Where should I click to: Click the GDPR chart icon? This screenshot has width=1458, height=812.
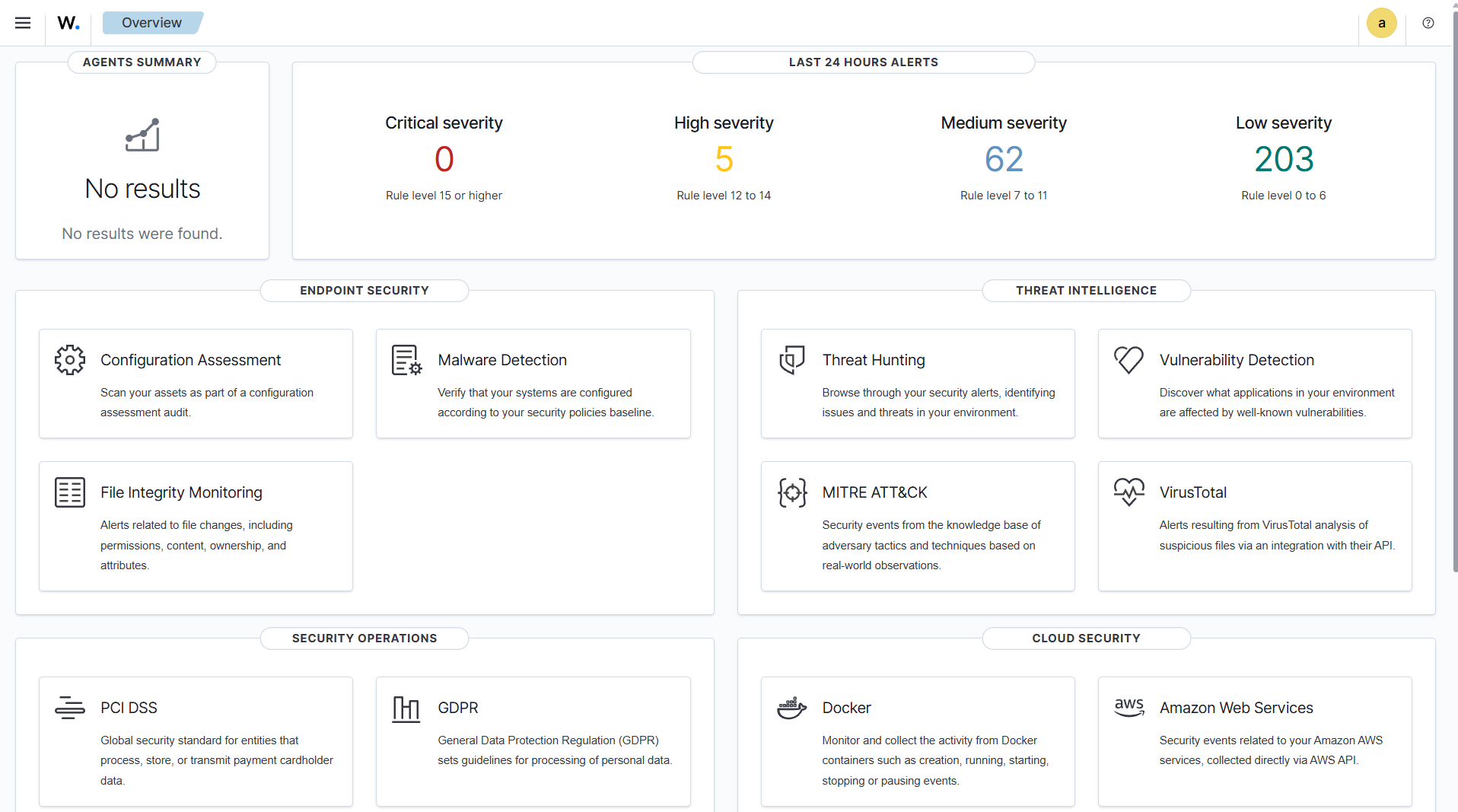coord(406,709)
